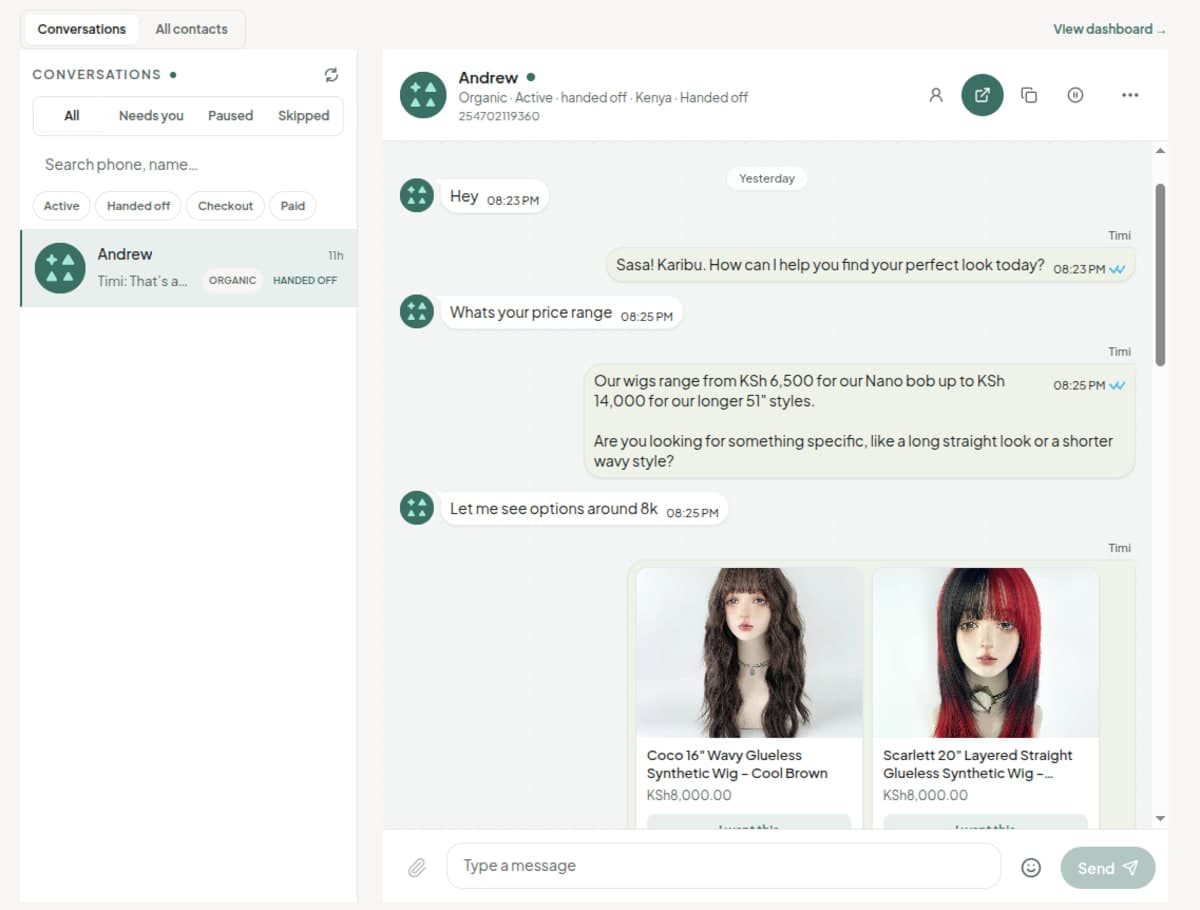Toggle the Handed off filter chip
The image size is (1200, 910).
pyautogui.click(x=138, y=206)
